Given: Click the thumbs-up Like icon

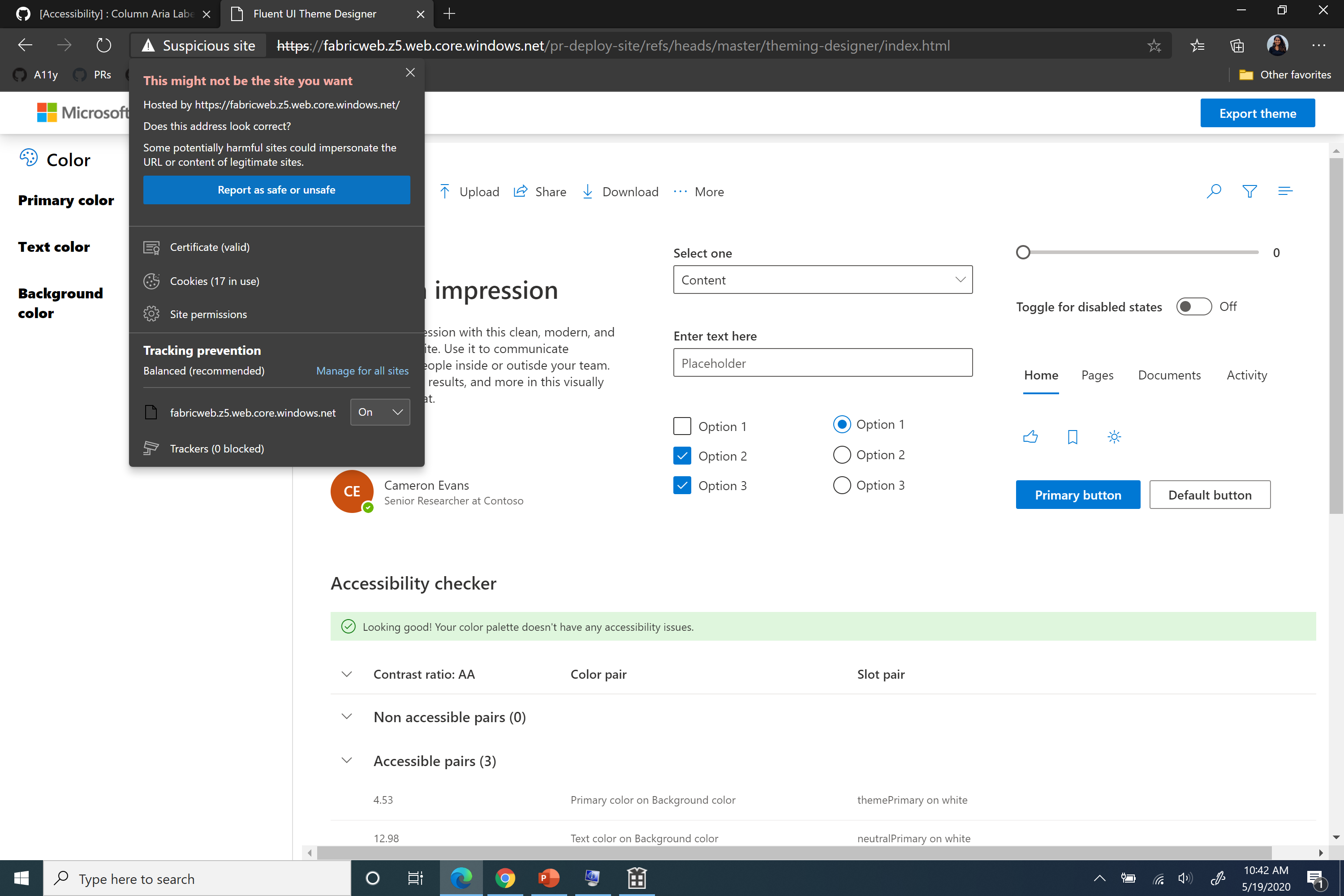Looking at the screenshot, I should point(1030,436).
